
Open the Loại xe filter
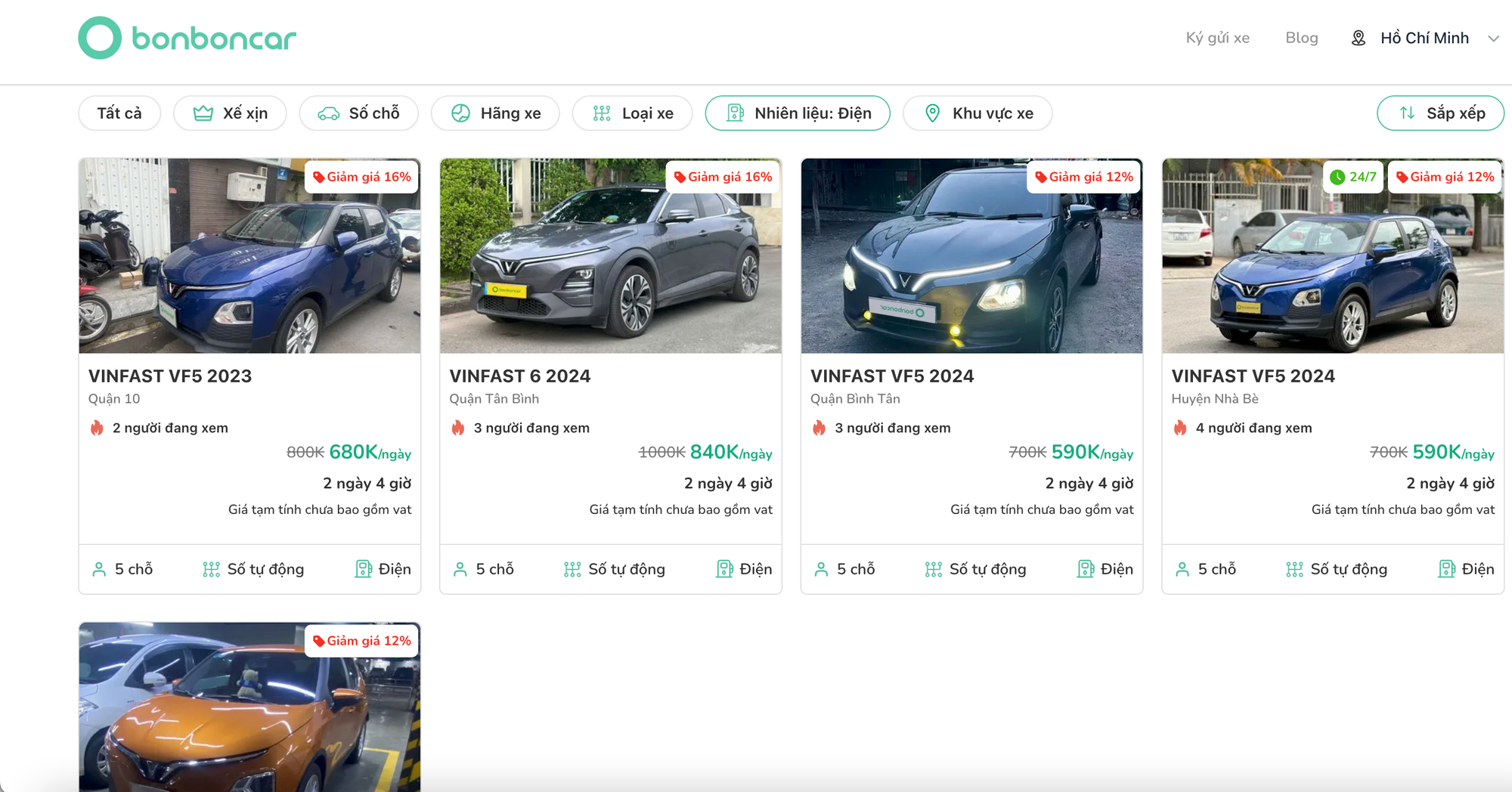633,113
